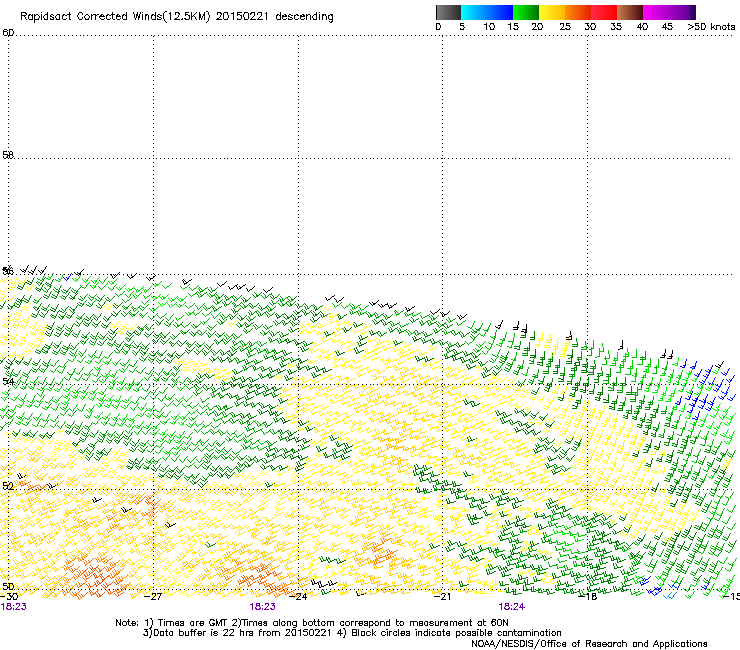Screen dimensions: 740x650
Task: Click the longitude label '-24'
Action: pos(298,597)
